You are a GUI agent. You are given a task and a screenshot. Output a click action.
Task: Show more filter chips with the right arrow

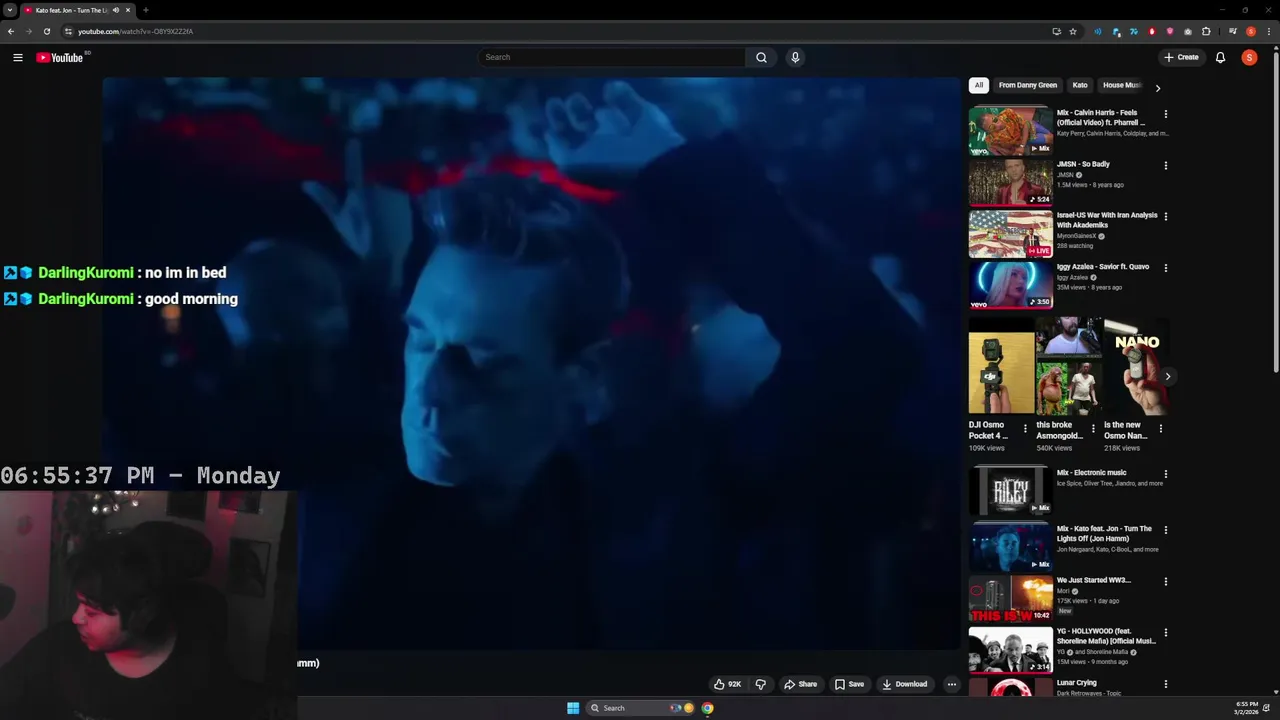1157,88
